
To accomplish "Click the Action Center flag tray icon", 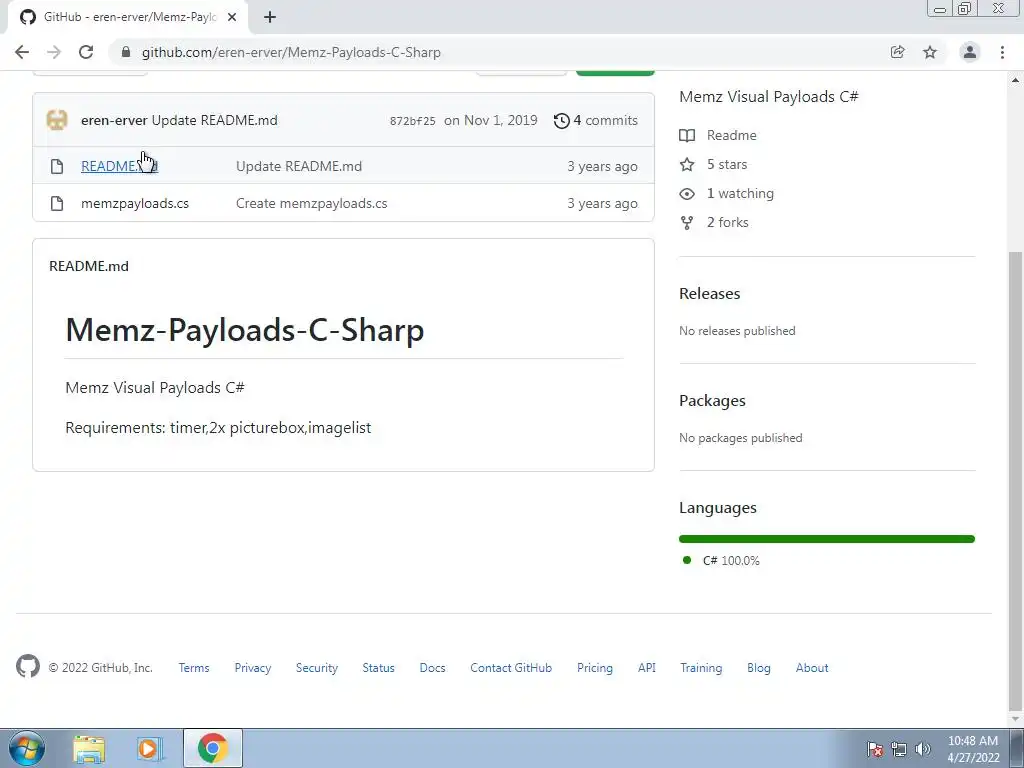I will pyautogui.click(x=875, y=749).
